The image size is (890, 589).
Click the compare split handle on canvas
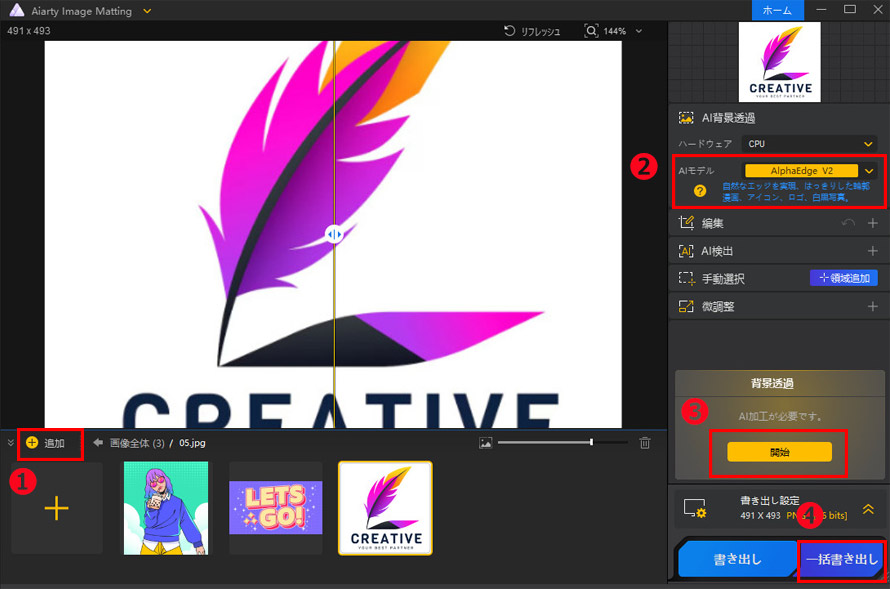(334, 234)
